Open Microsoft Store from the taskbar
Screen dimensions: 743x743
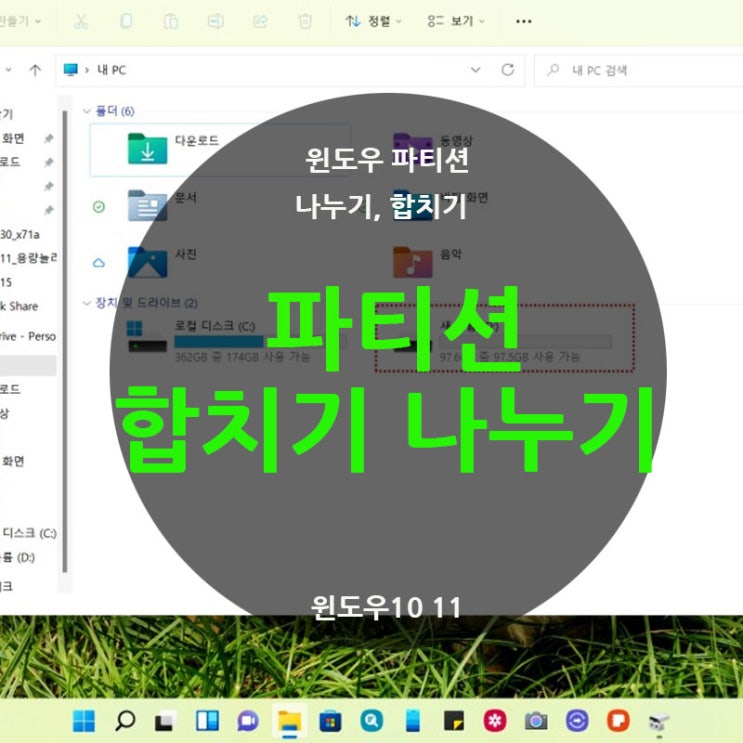(330, 722)
